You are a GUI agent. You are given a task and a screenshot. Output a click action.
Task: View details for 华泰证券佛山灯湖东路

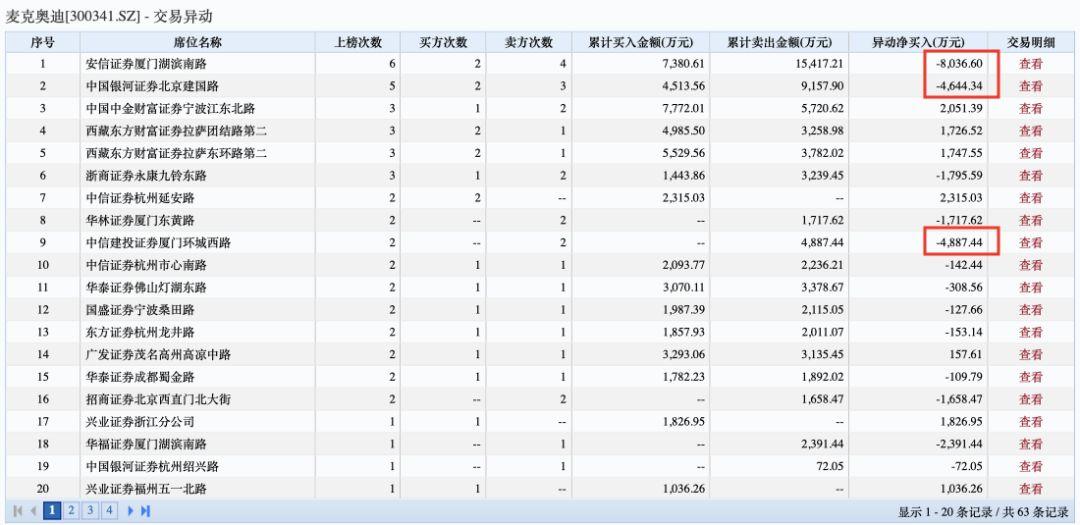pyautogui.click(x=1030, y=288)
